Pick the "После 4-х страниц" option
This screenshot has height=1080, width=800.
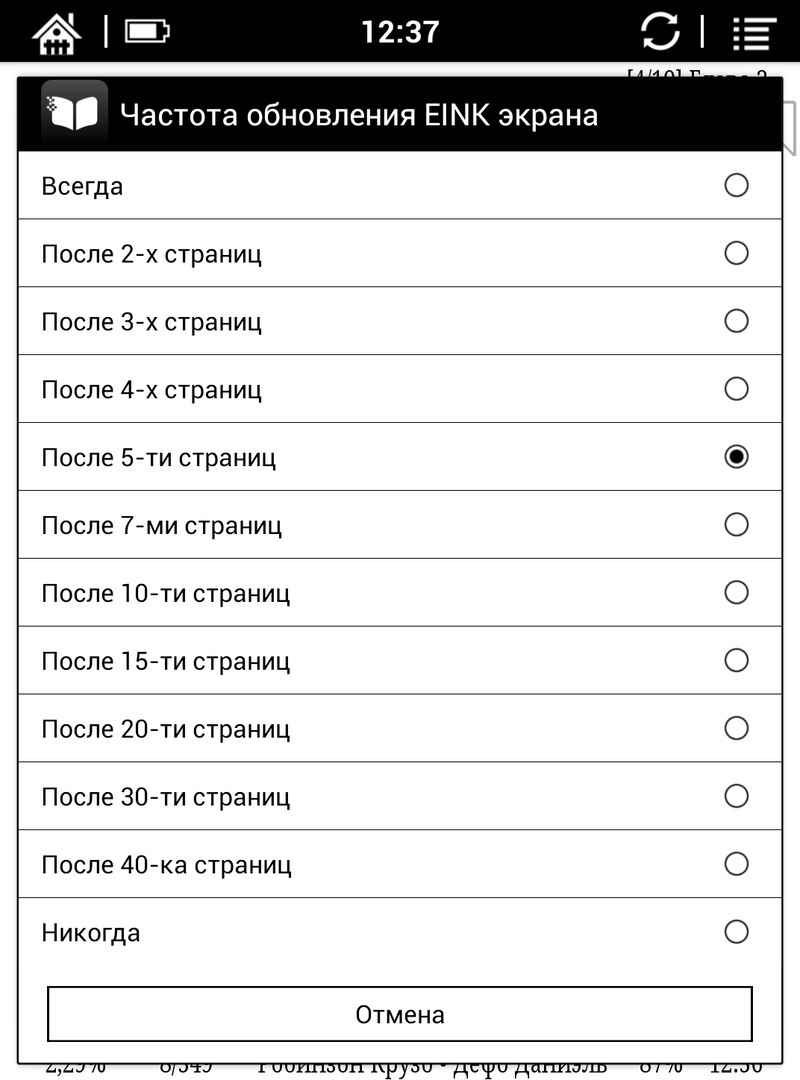736,389
